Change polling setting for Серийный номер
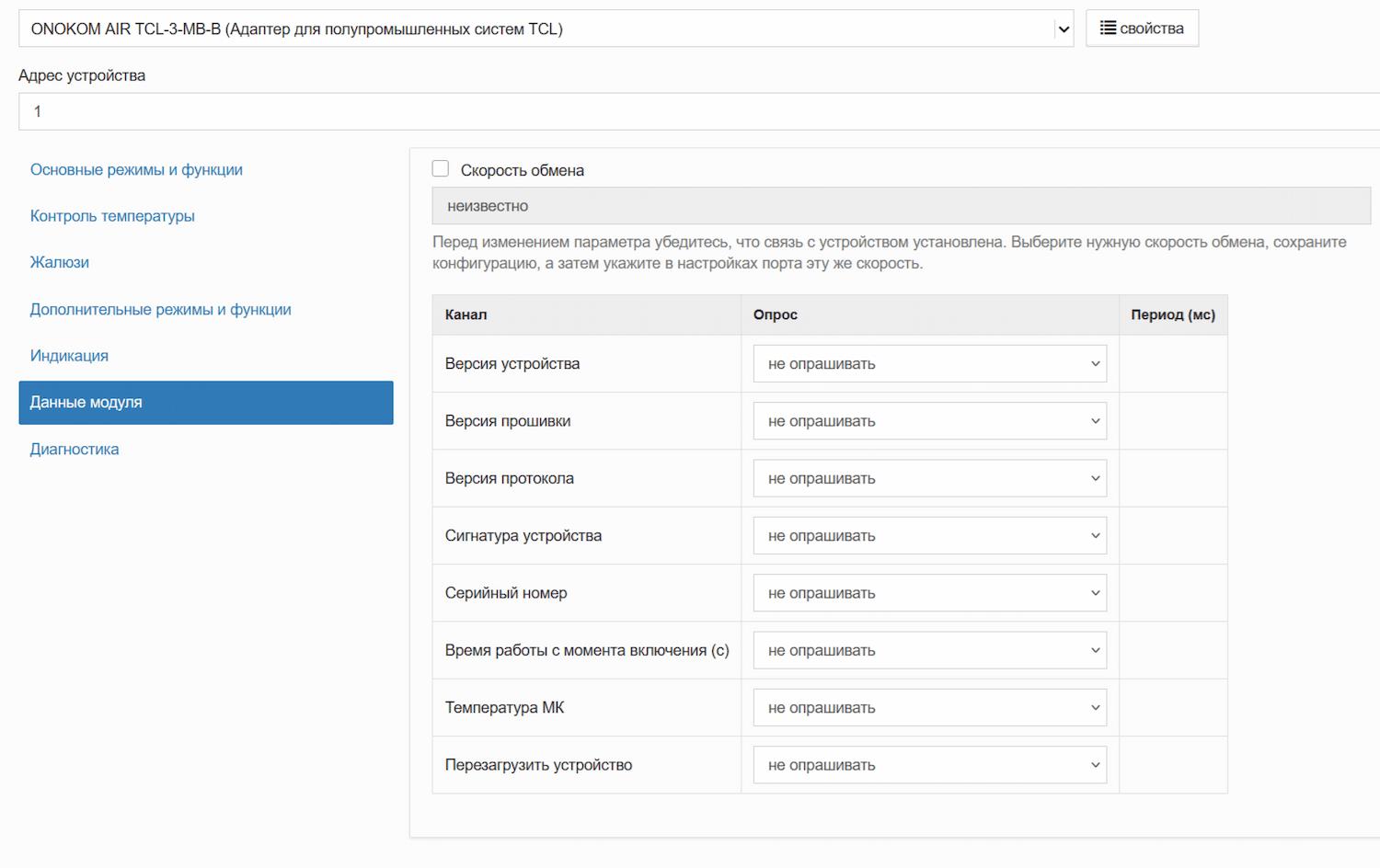The image size is (1380, 868). tap(929, 593)
